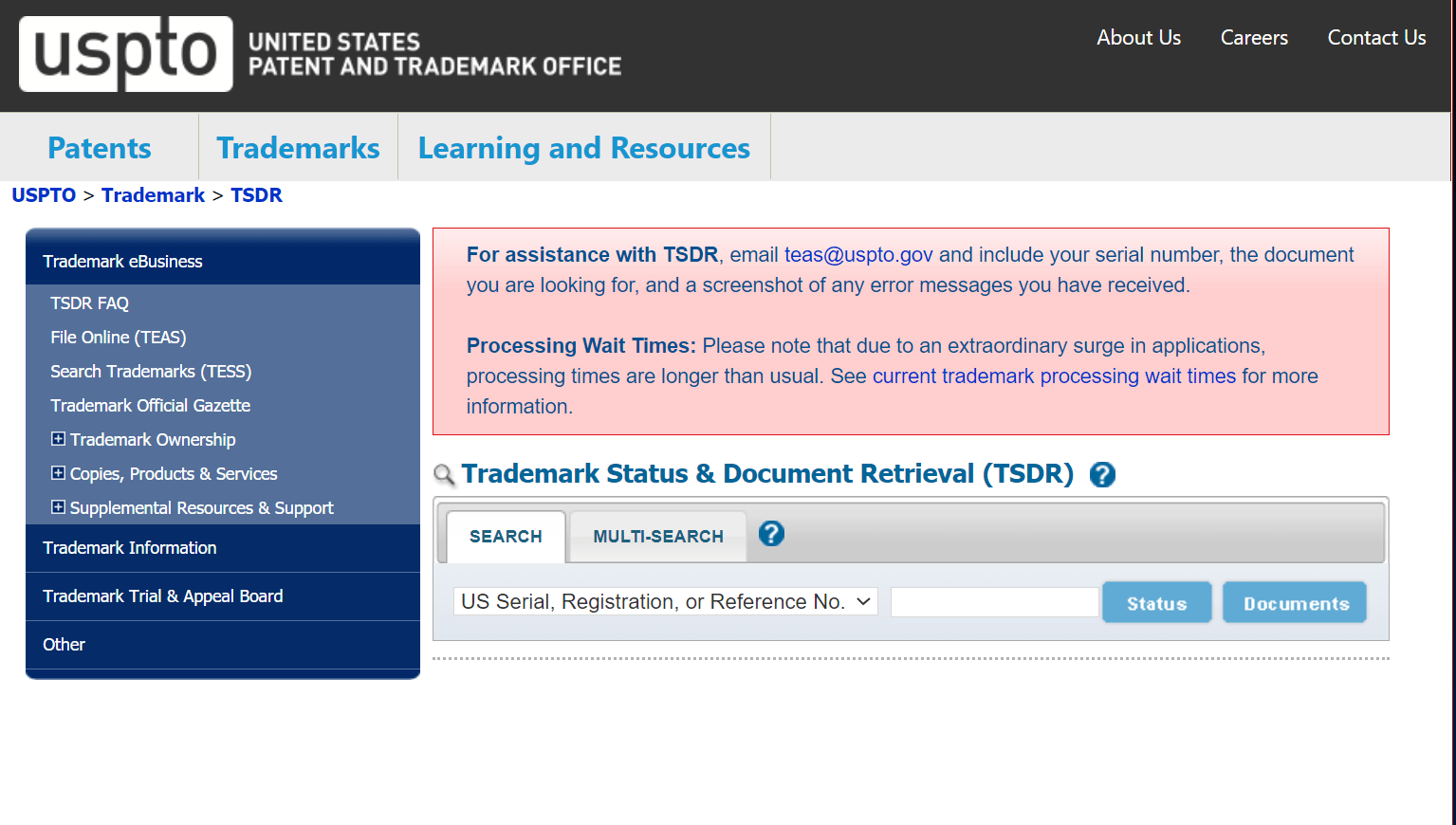Expand Copies, Products & Services section
The height and width of the screenshot is (825, 1456).
point(58,473)
